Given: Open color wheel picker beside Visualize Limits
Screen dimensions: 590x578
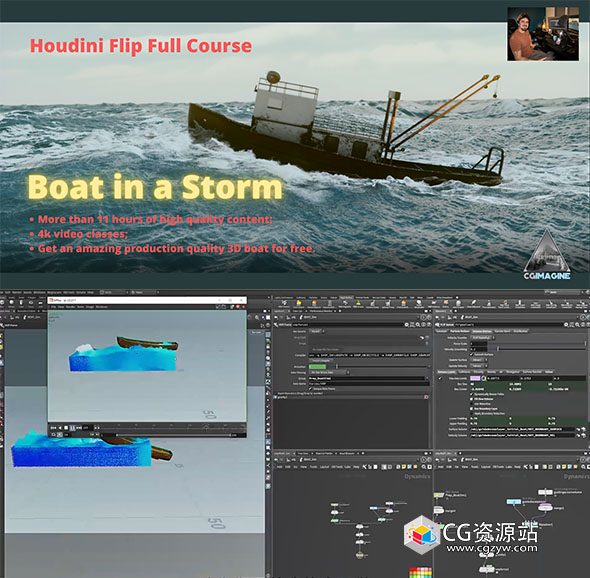Looking at the screenshot, I should tap(484, 378).
